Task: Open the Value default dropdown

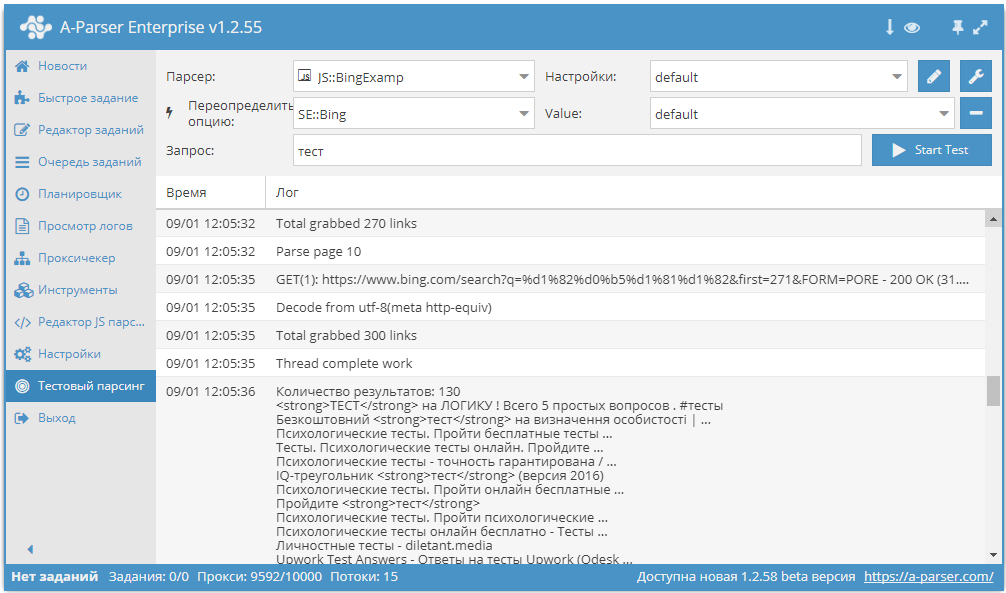Action: click(802, 114)
